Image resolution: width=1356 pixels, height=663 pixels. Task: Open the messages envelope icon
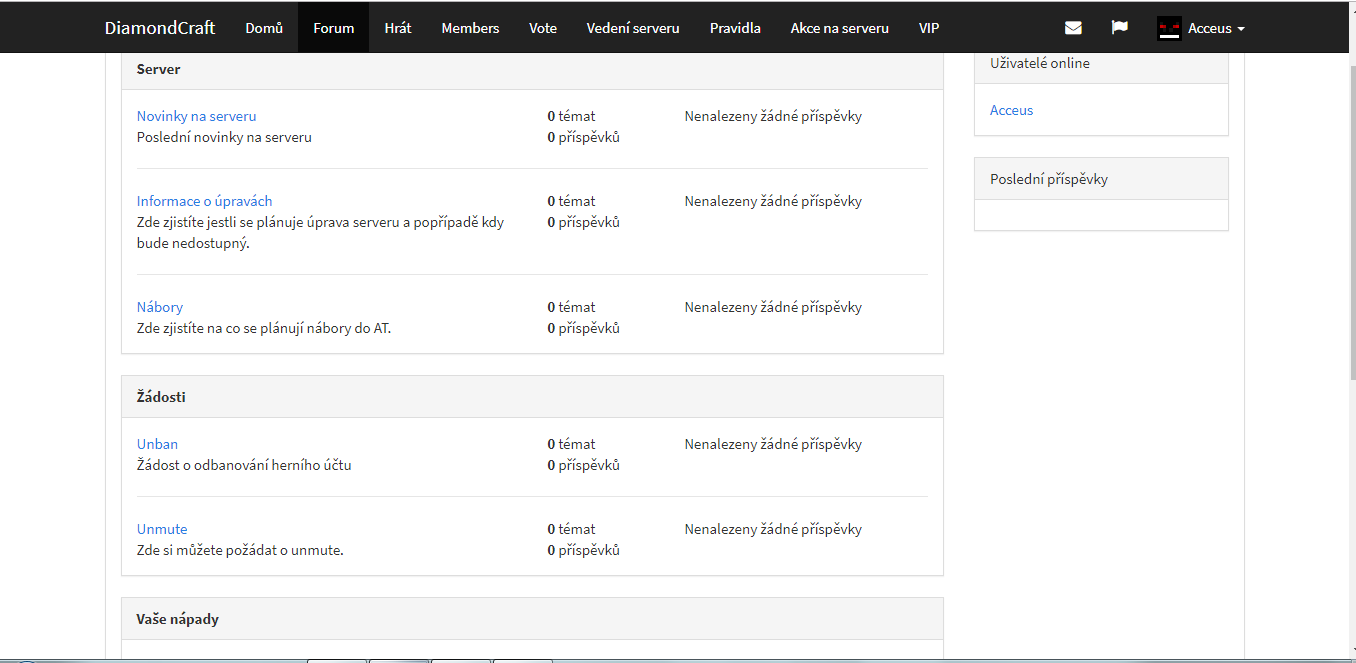(x=1073, y=28)
